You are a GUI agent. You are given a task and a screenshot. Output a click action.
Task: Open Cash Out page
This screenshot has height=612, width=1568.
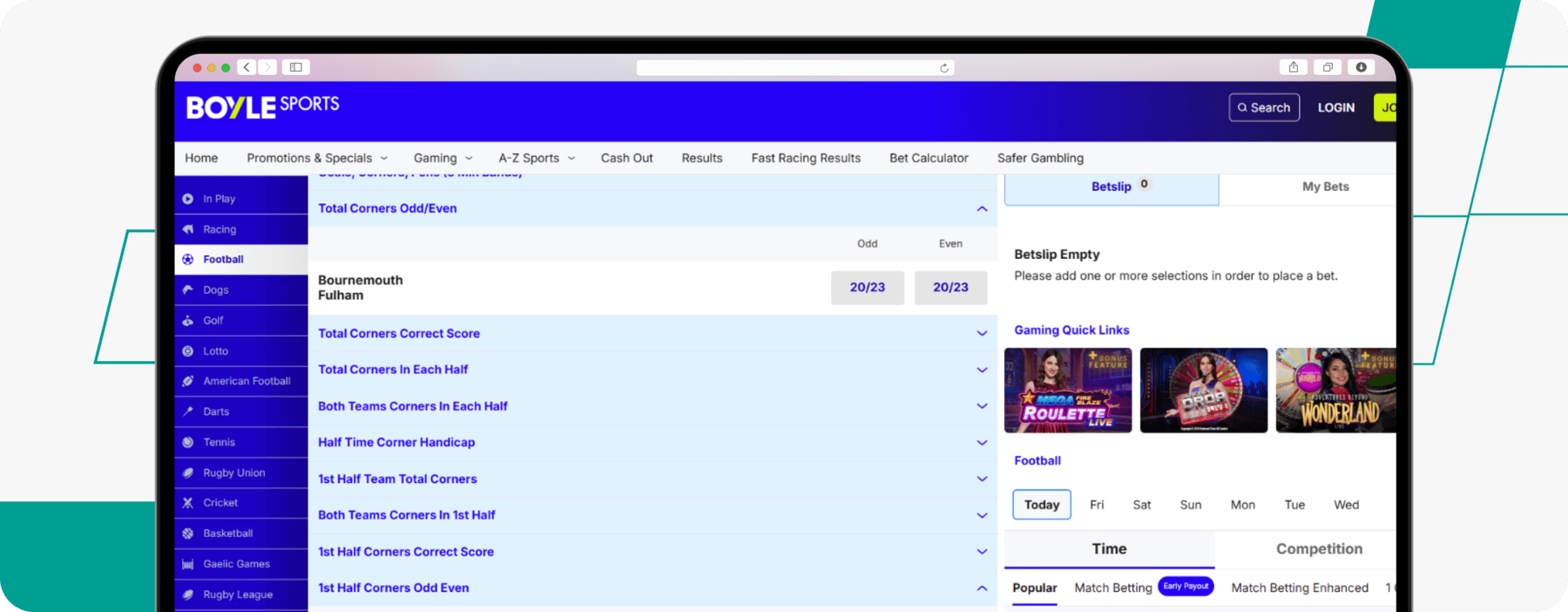[626, 158]
